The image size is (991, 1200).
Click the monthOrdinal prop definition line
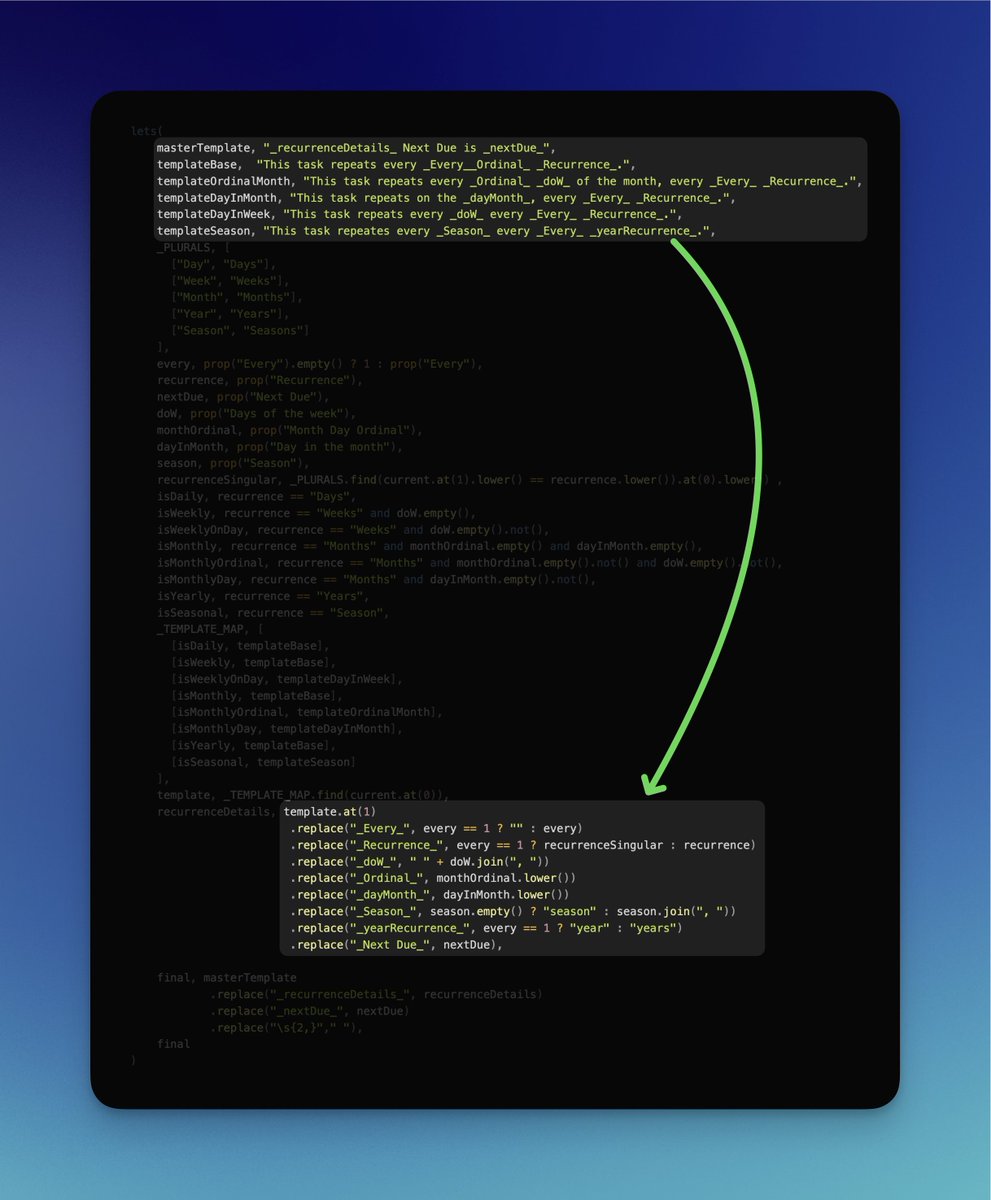click(x=290, y=431)
